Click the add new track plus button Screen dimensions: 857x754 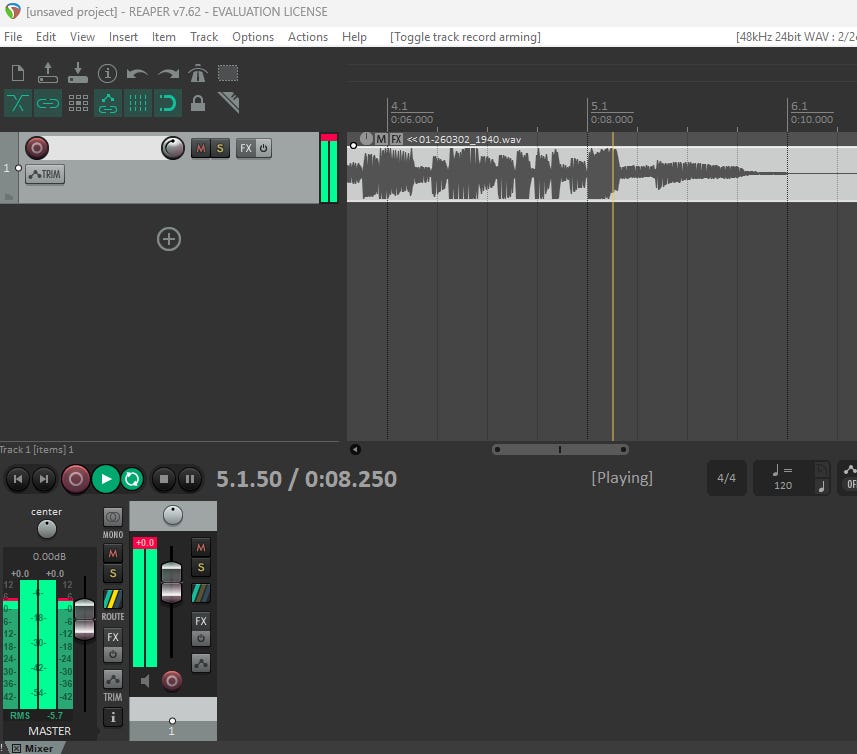point(169,238)
